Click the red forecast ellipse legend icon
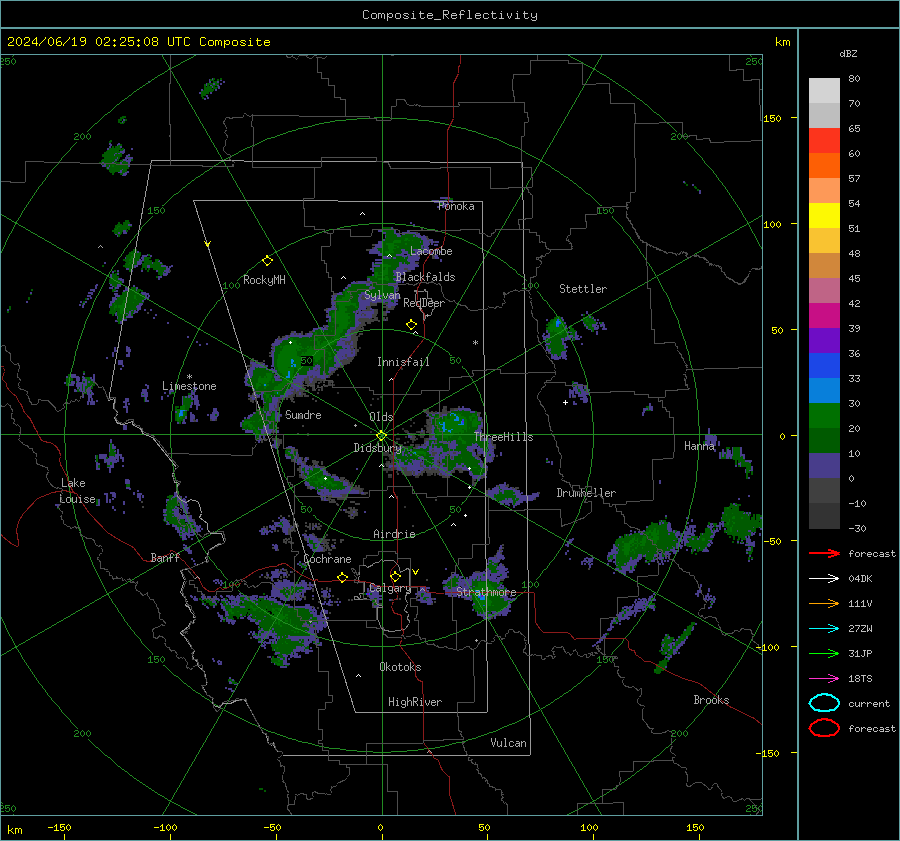Image resolution: width=900 pixels, height=841 pixels. click(x=824, y=728)
